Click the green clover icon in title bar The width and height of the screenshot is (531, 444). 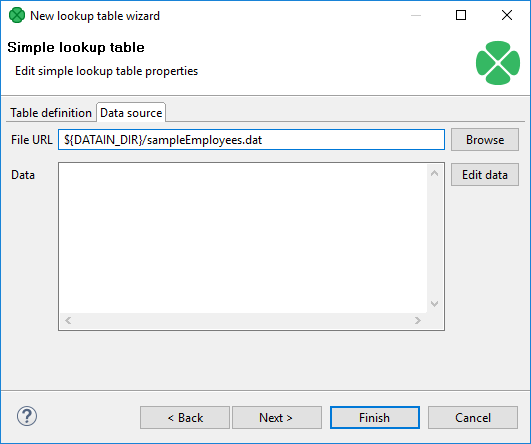[x=17, y=16]
